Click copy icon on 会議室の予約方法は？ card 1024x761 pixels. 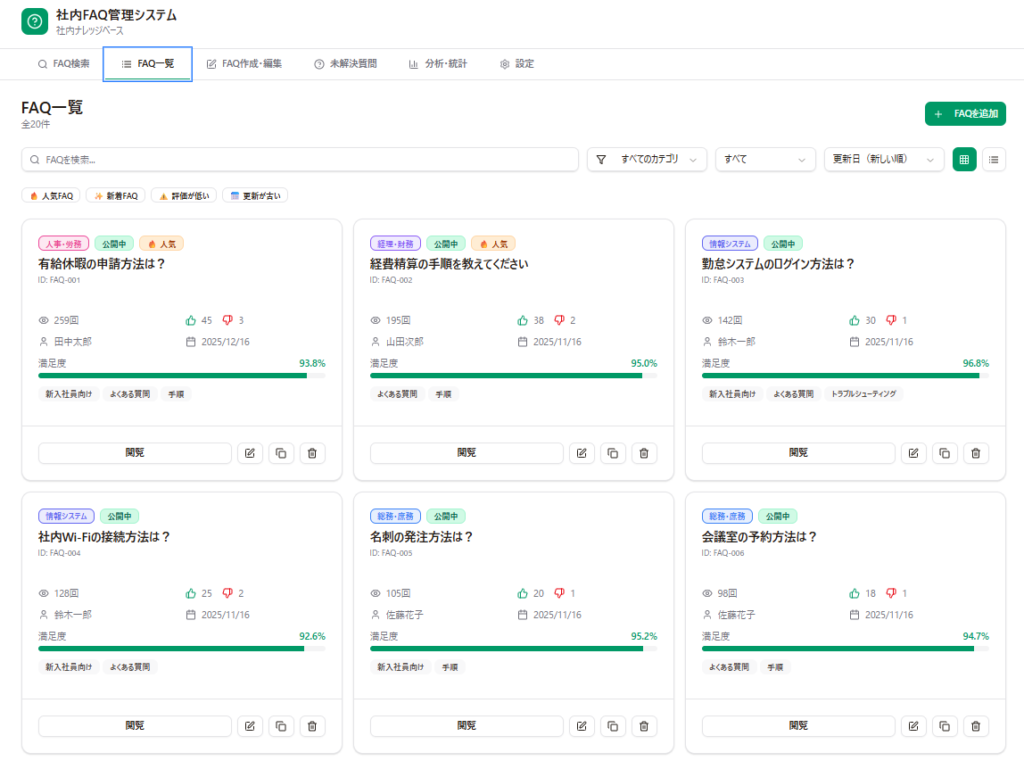pyautogui.click(x=944, y=726)
